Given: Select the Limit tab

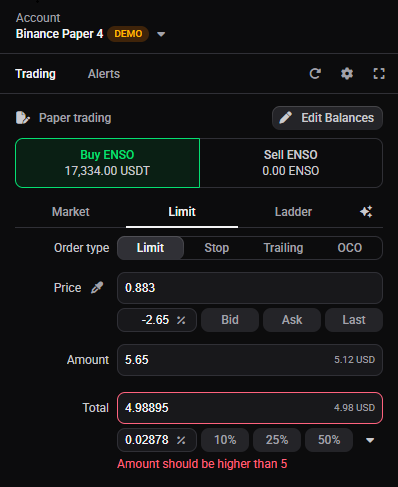Looking at the screenshot, I should tap(182, 212).
